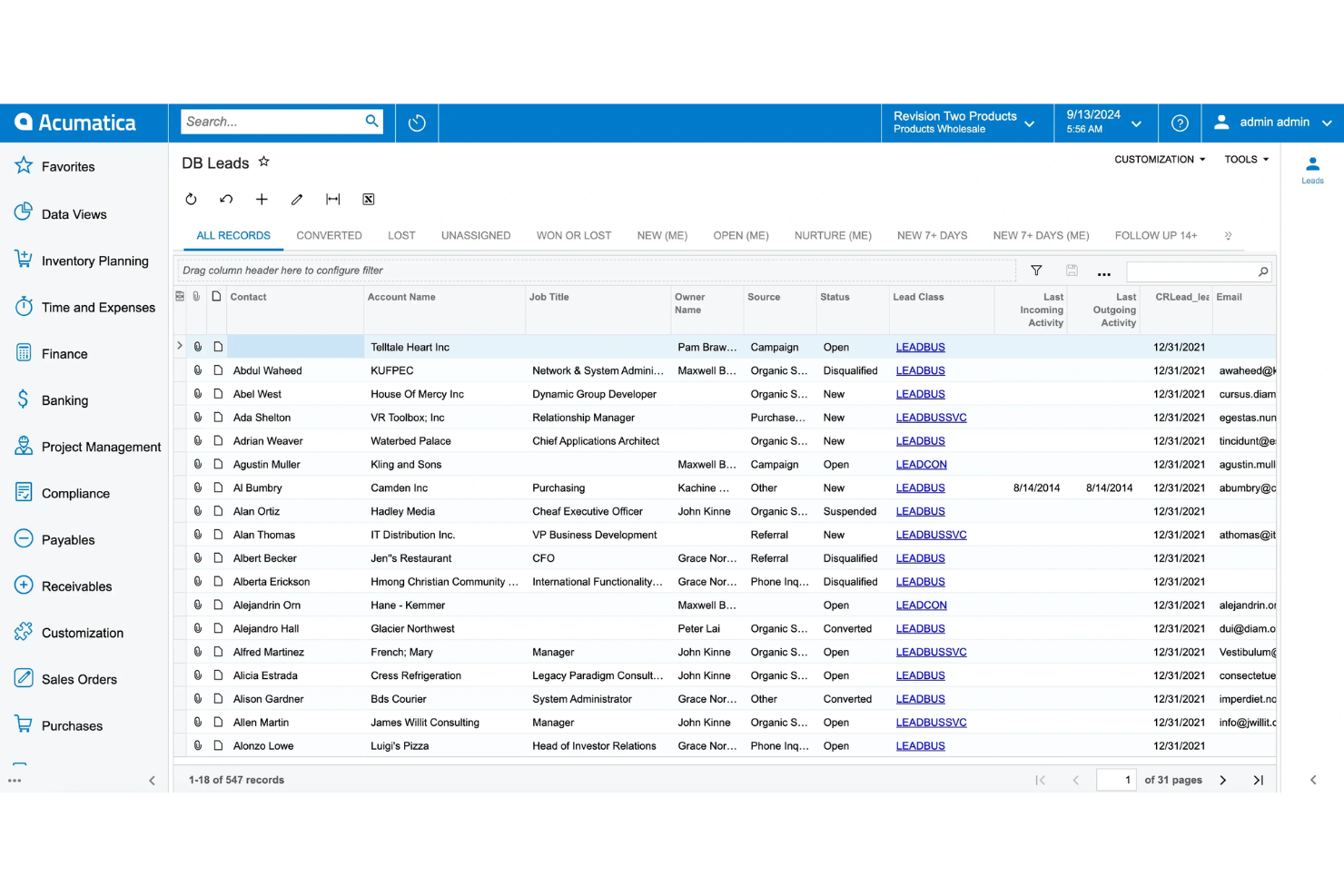The width and height of the screenshot is (1344, 896).
Task: Add a new lead record with plus icon
Action: 262,199
